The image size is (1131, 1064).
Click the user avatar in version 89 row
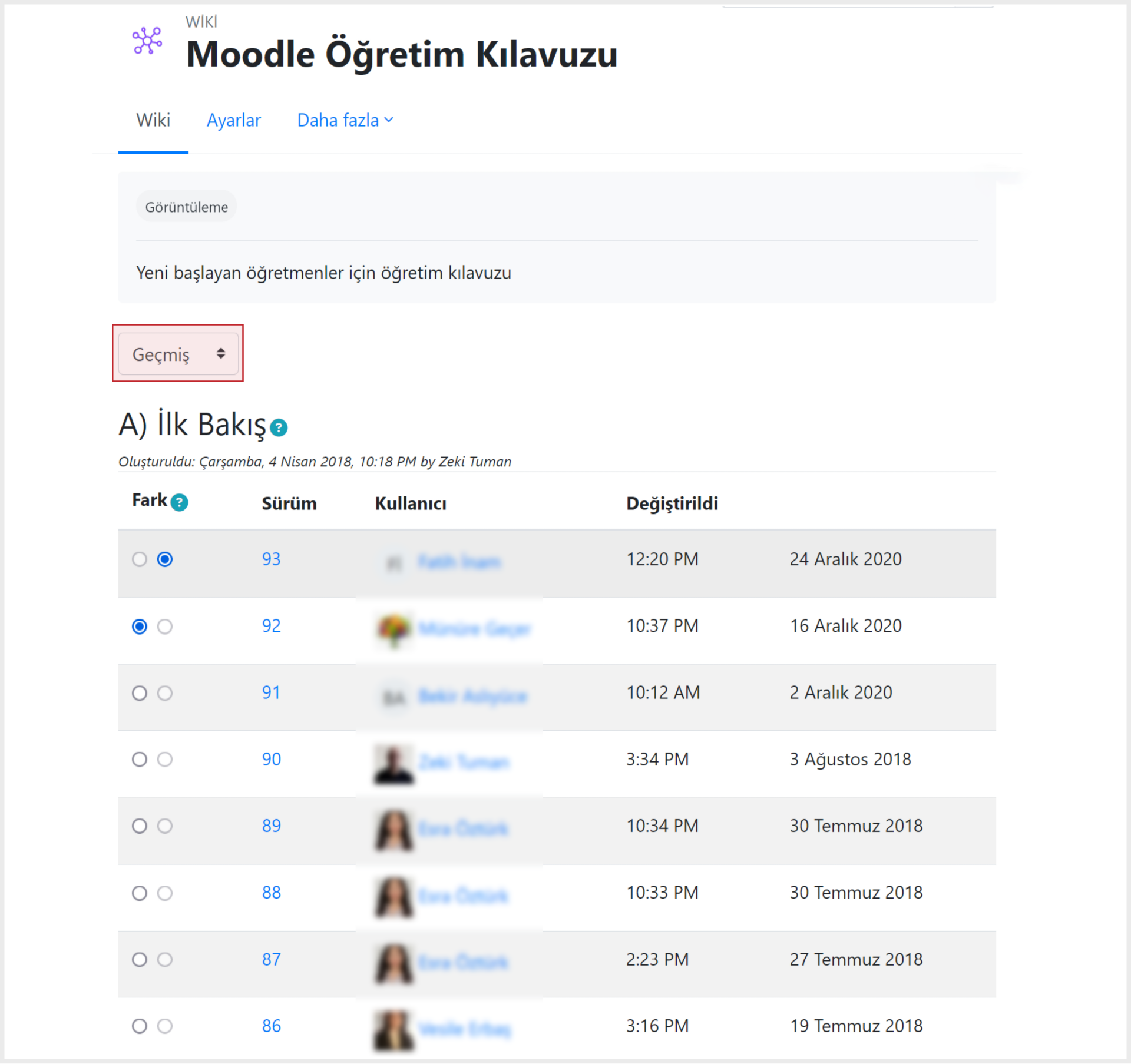(x=394, y=830)
